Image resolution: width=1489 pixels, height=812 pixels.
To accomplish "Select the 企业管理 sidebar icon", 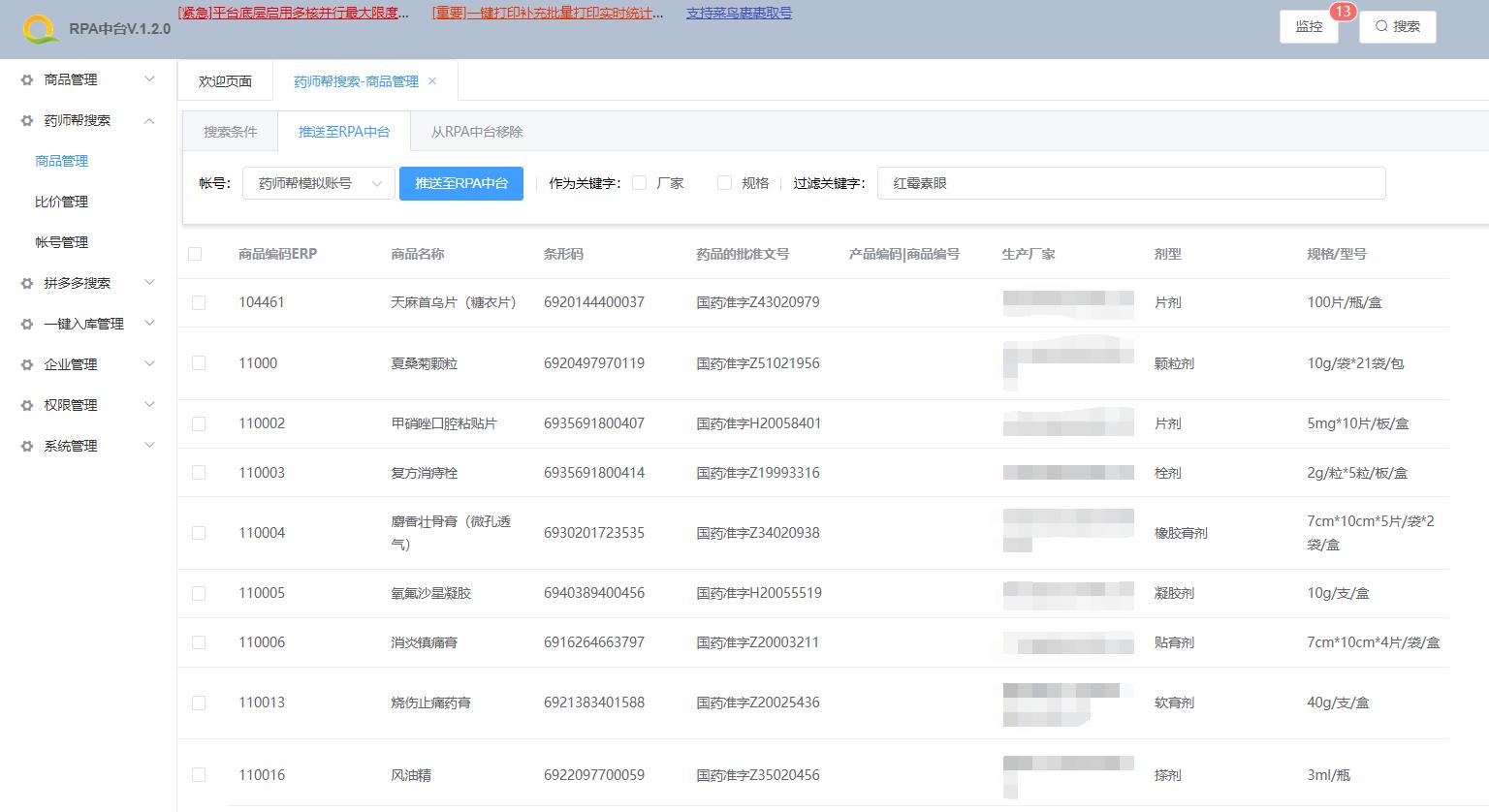I will pyautogui.click(x=26, y=364).
